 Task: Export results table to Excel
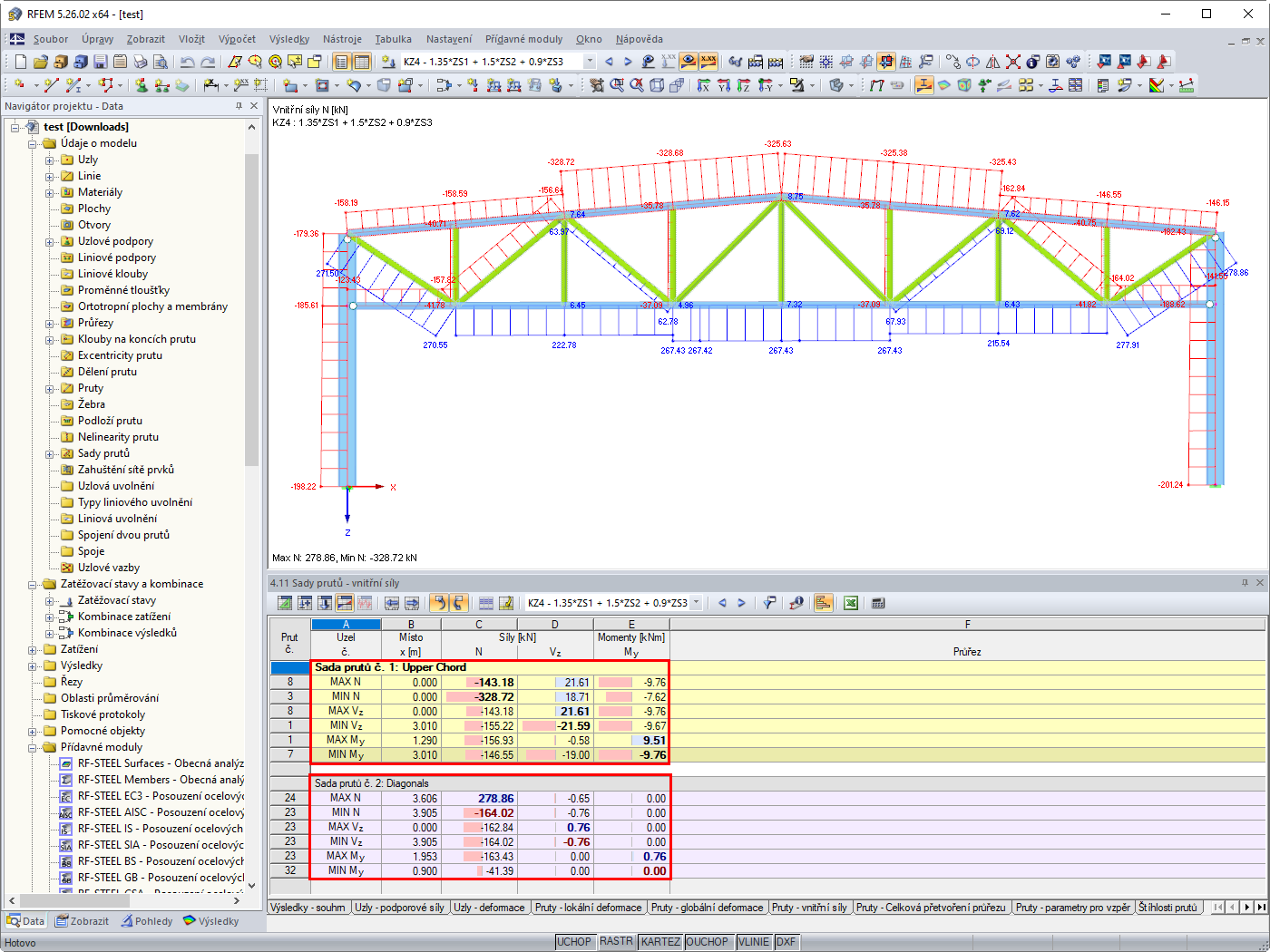pyautogui.click(x=851, y=603)
